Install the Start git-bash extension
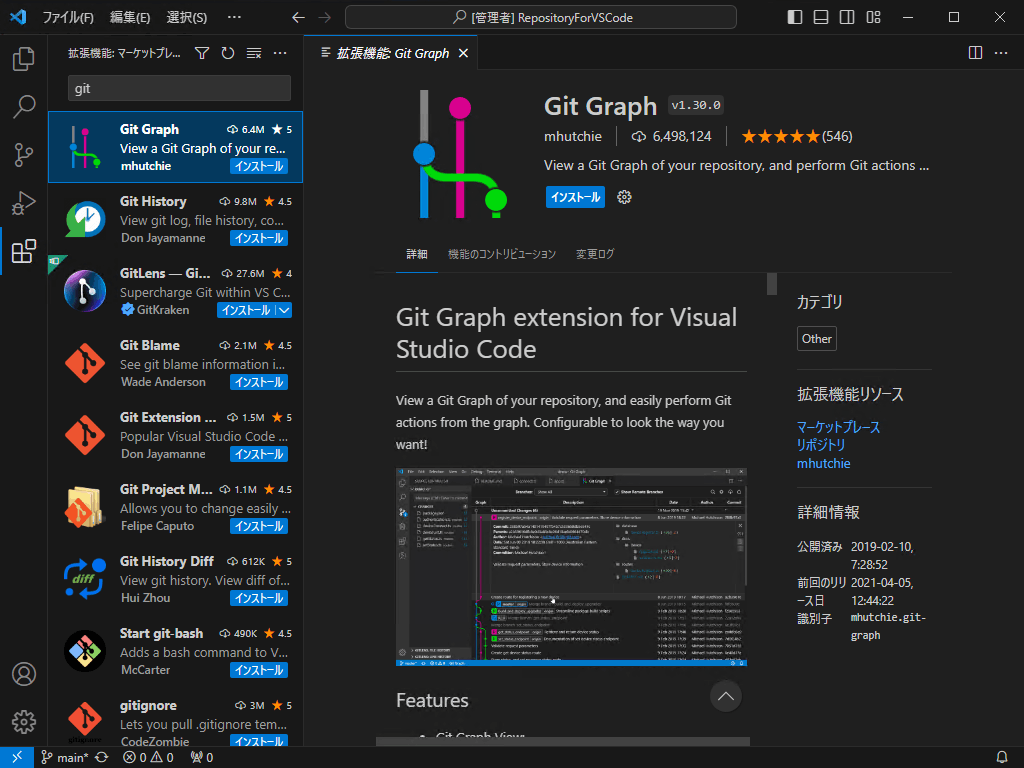 click(x=259, y=670)
